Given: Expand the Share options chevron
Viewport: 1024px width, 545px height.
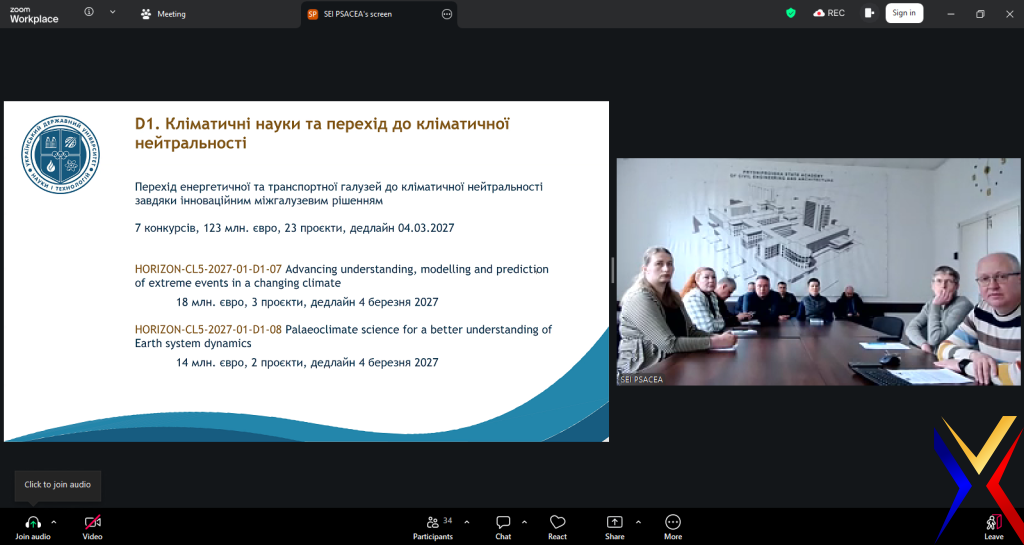Looking at the screenshot, I should tap(638, 522).
